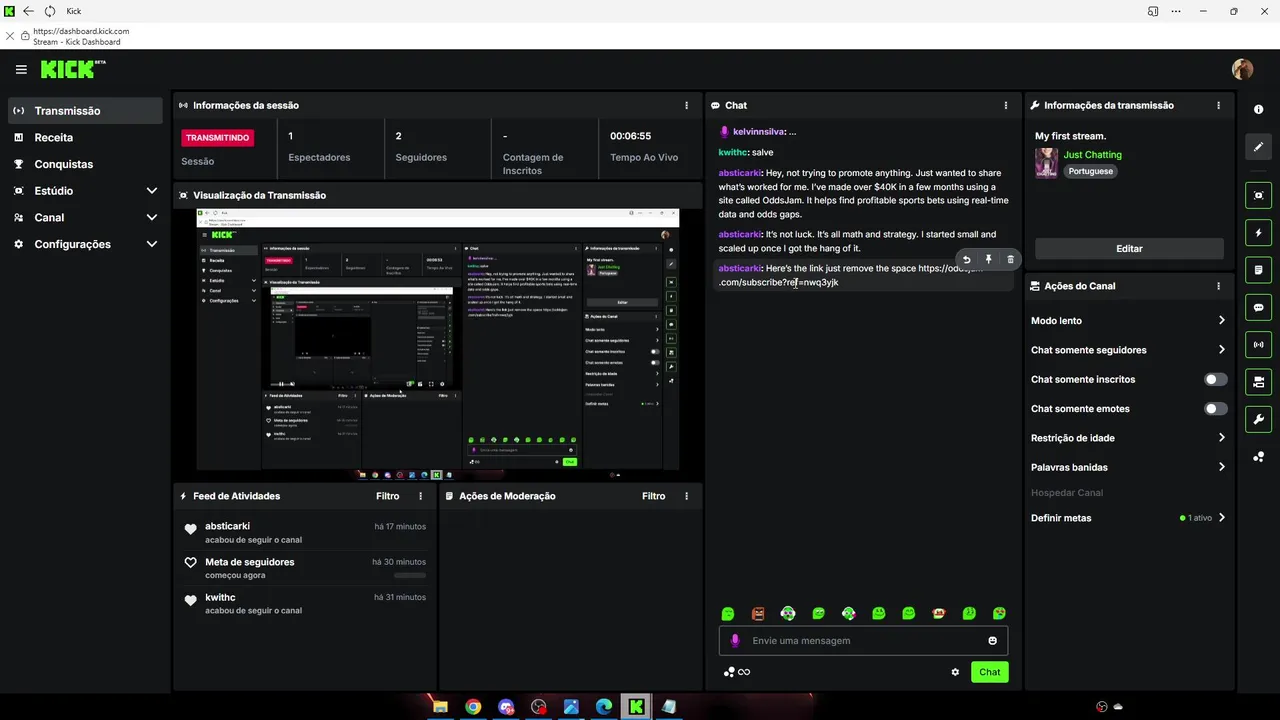
Task: Click the channel actions camera icon in the right sidebar
Action: [1258, 382]
